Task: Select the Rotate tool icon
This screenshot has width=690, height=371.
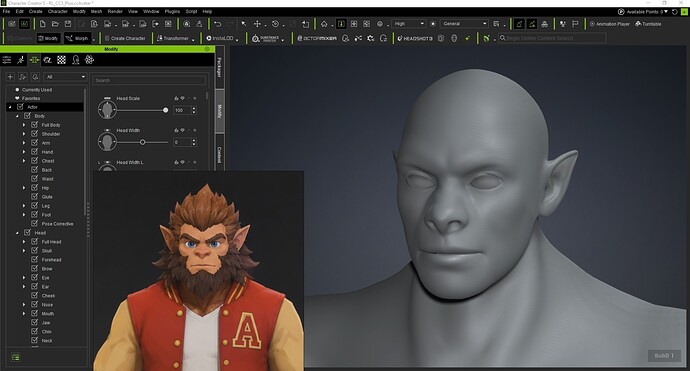Action: 275,24
